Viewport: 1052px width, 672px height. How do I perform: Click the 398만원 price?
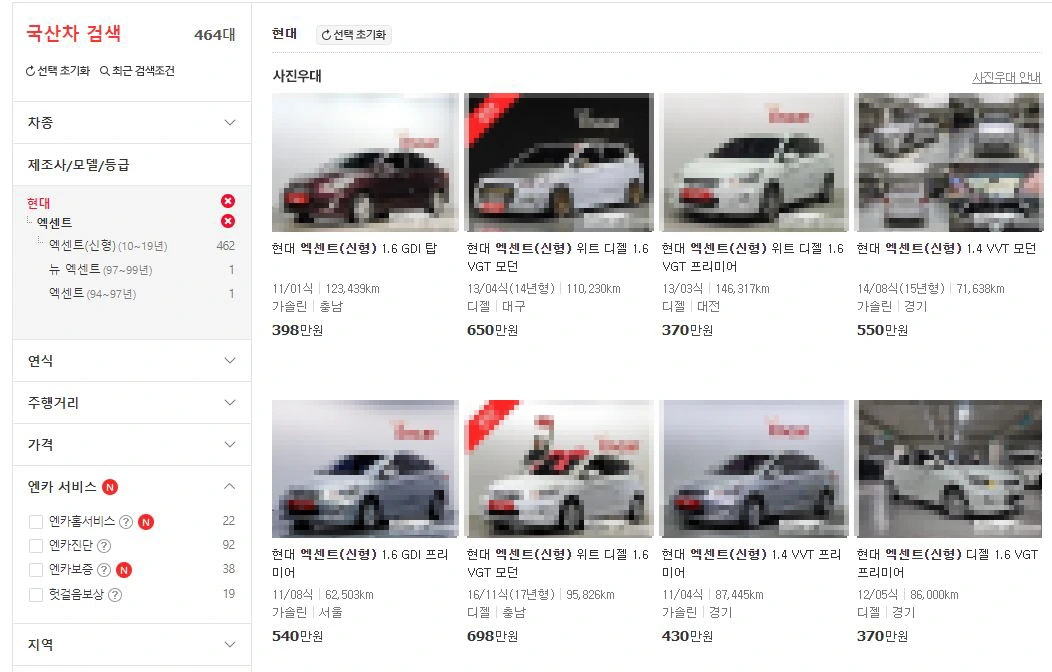297,331
